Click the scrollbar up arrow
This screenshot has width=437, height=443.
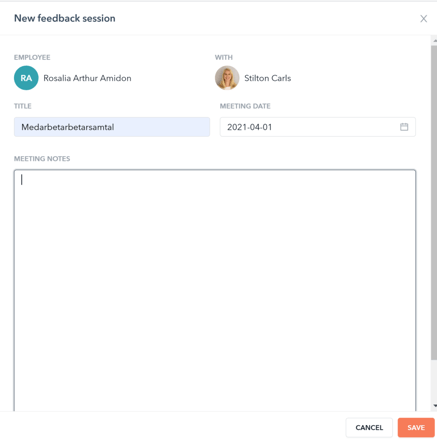(x=435, y=41)
